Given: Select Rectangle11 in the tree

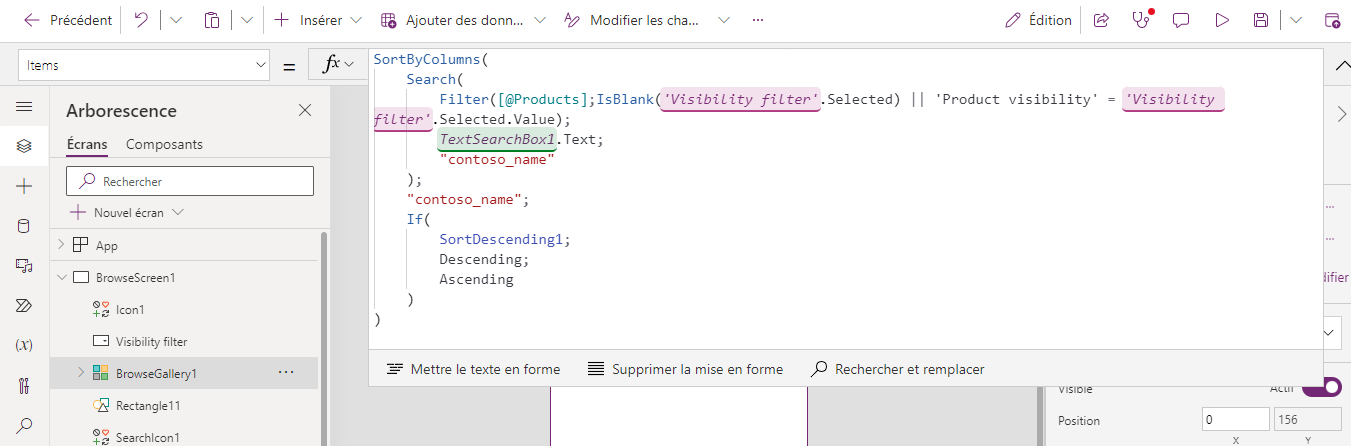Looking at the screenshot, I should coord(148,406).
